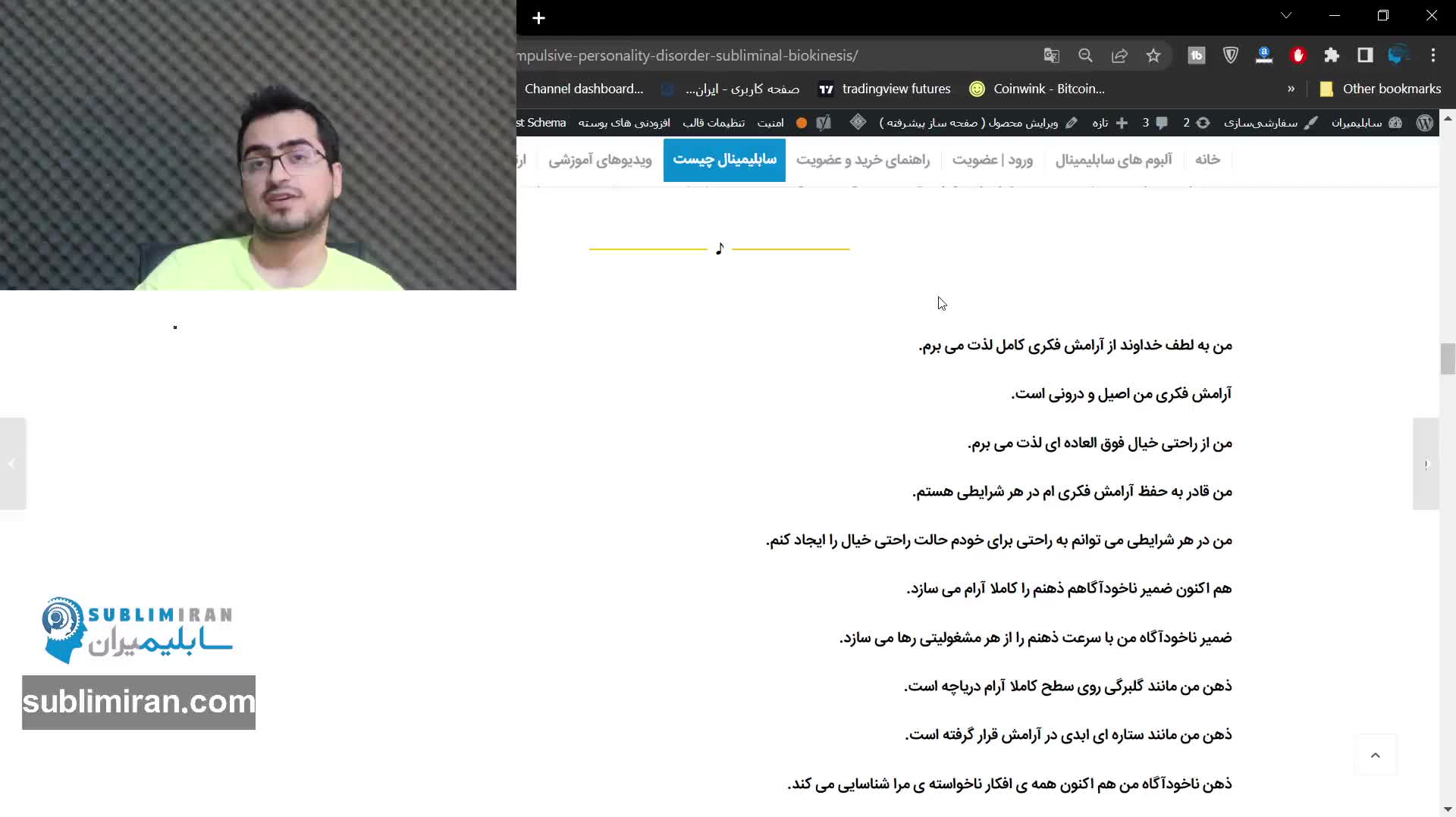Click the line 'ذهن من مانند گلبرگی روی سطح کاملا آرام دریاچه است.'

tap(1068, 687)
